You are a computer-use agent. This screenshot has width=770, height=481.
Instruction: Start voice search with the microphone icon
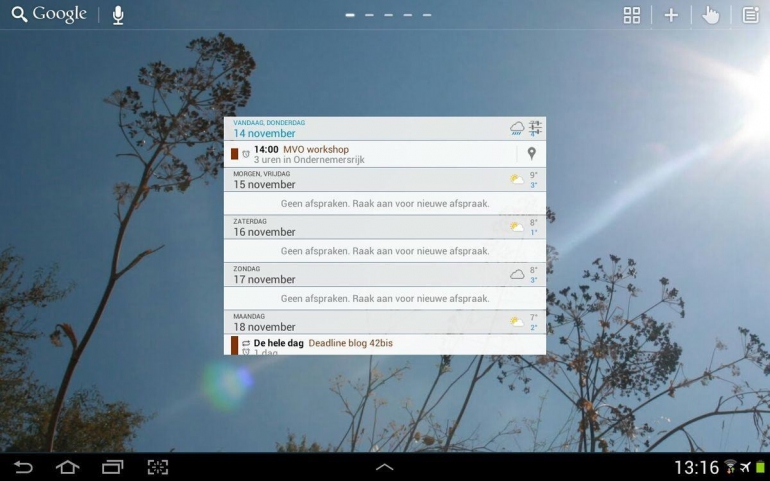coord(118,15)
